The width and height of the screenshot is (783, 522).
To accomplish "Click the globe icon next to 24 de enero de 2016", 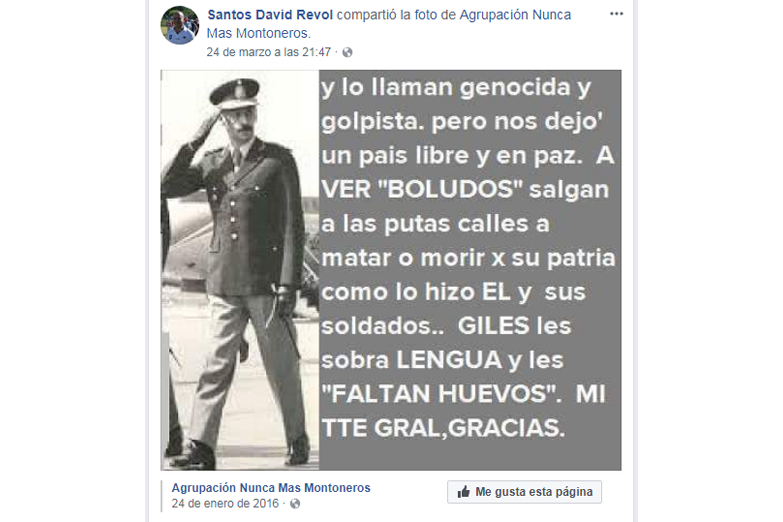I will (x=295, y=504).
